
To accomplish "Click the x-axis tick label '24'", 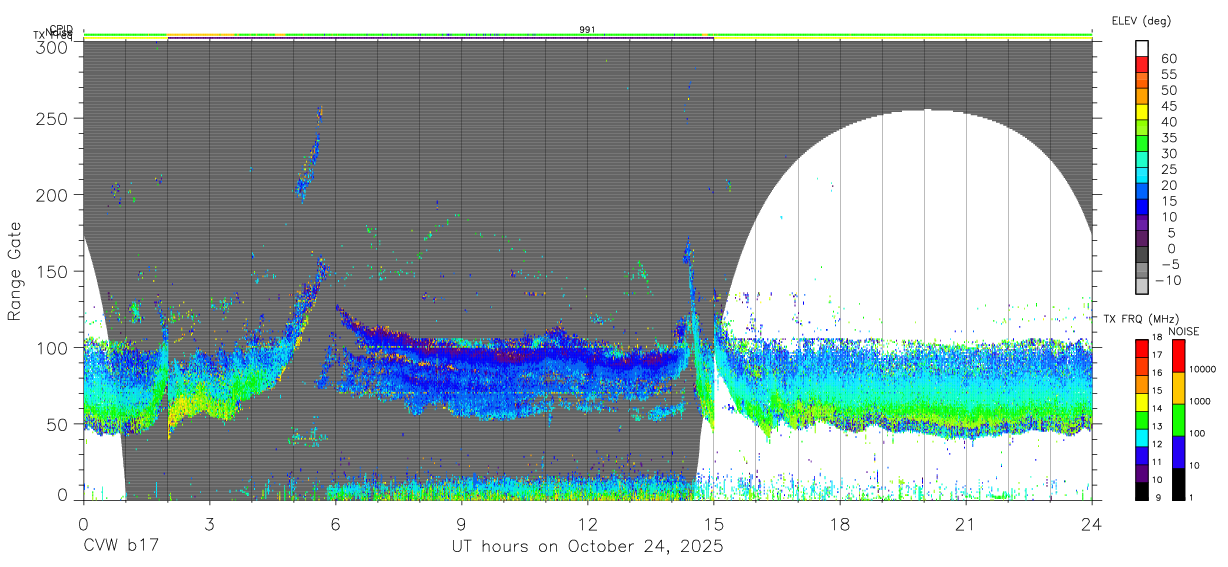I will click(1092, 524).
